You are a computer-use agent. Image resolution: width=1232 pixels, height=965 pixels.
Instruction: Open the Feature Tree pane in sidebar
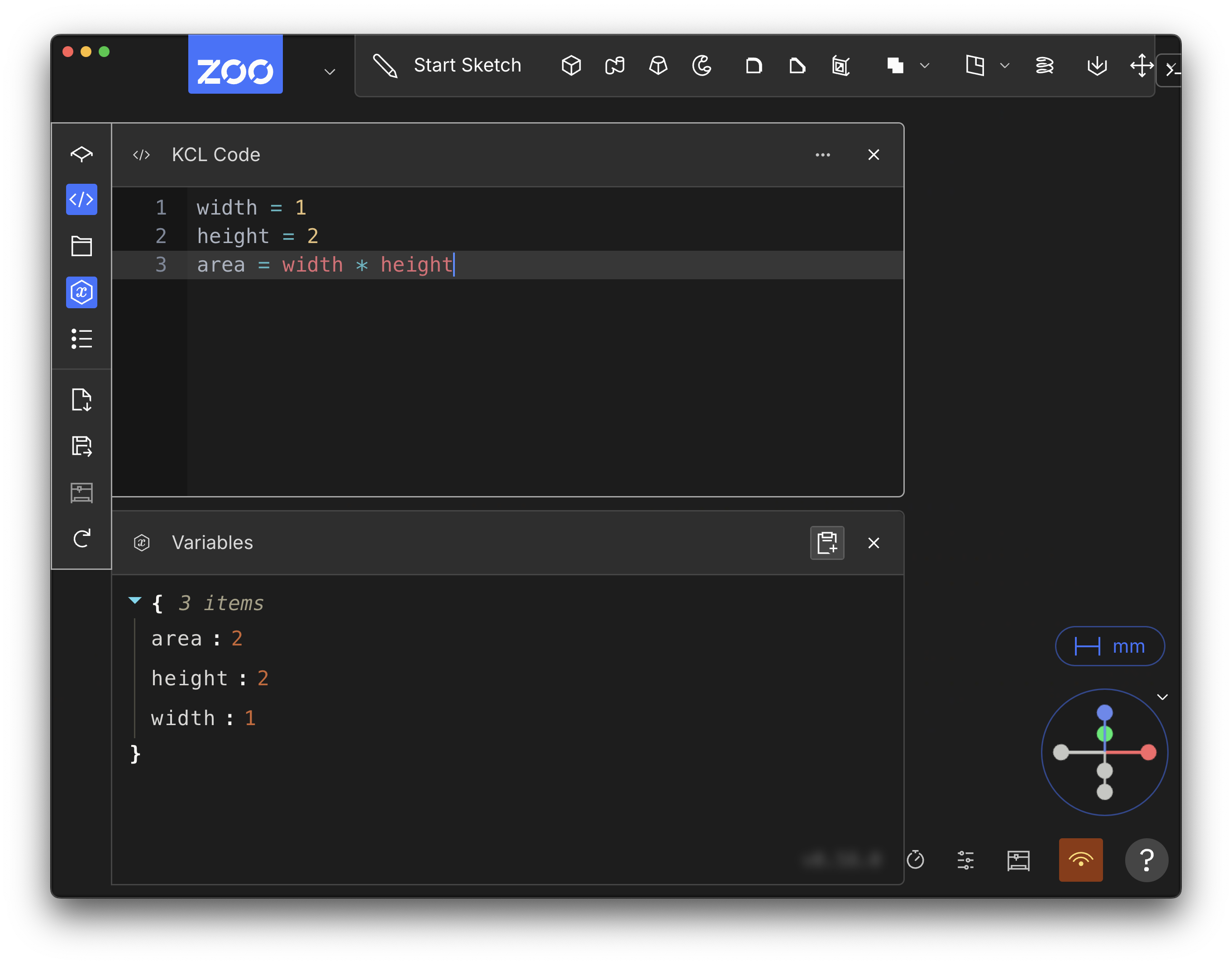click(81, 154)
